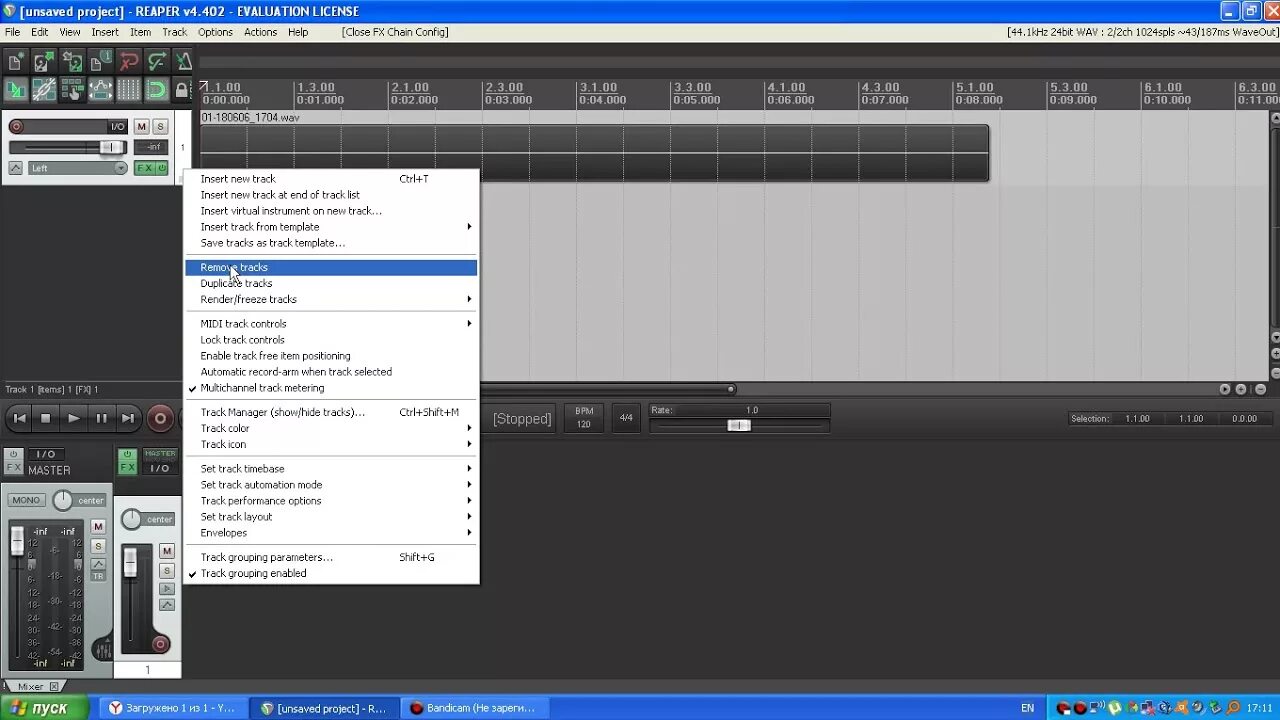
Task: Open track 1 envelope arrow button
Action: pos(15,168)
